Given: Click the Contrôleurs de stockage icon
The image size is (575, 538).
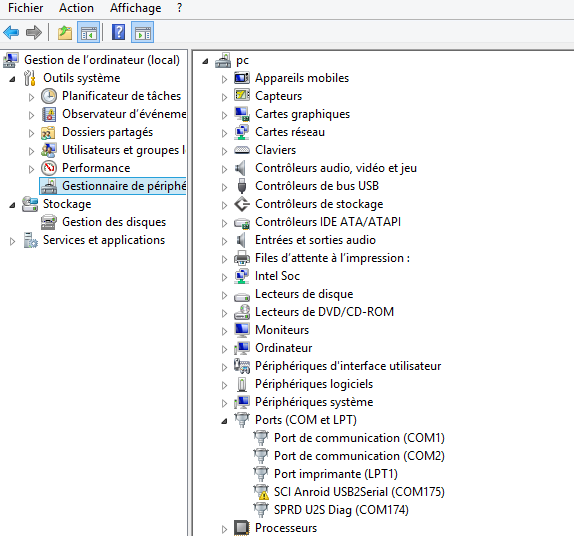Looking at the screenshot, I should click(x=242, y=204).
